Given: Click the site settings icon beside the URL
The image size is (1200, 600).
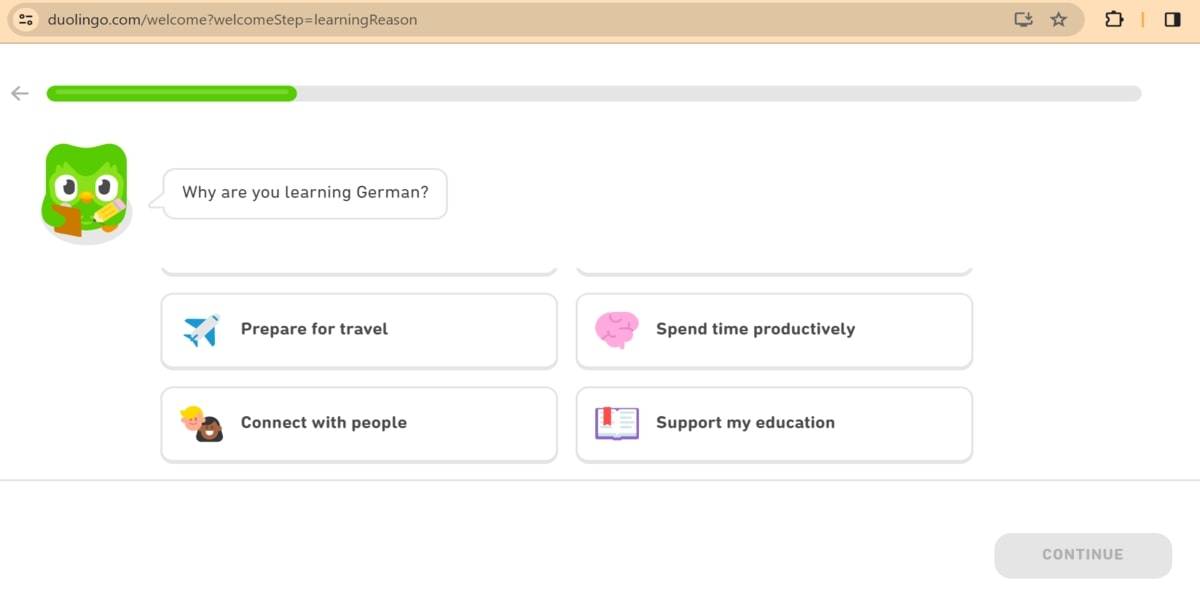Looking at the screenshot, I should click(25, 19).
